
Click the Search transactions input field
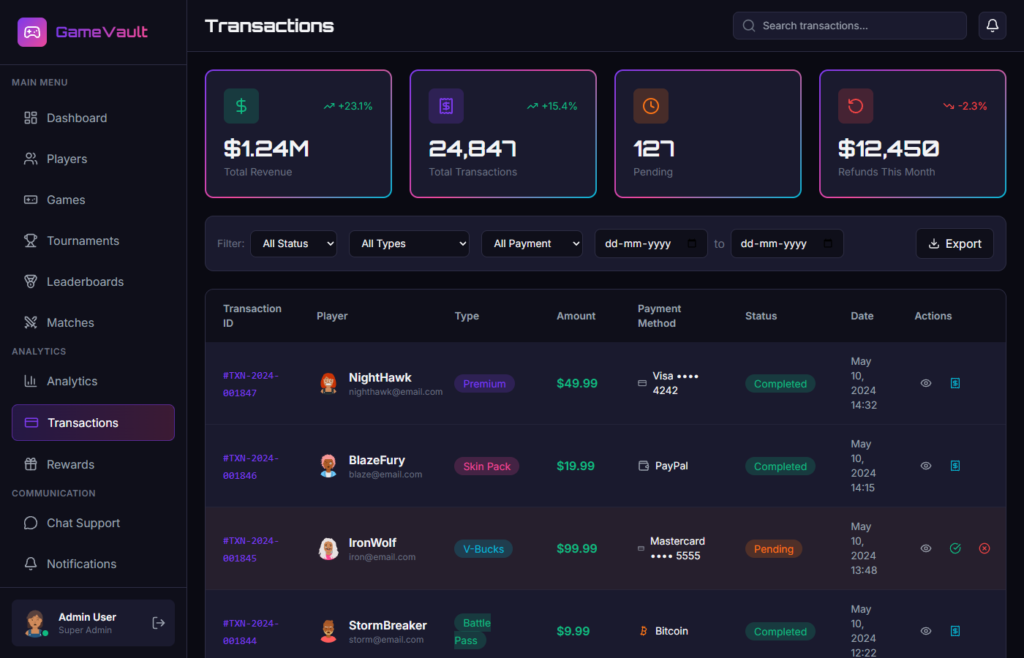coord(850,25)
